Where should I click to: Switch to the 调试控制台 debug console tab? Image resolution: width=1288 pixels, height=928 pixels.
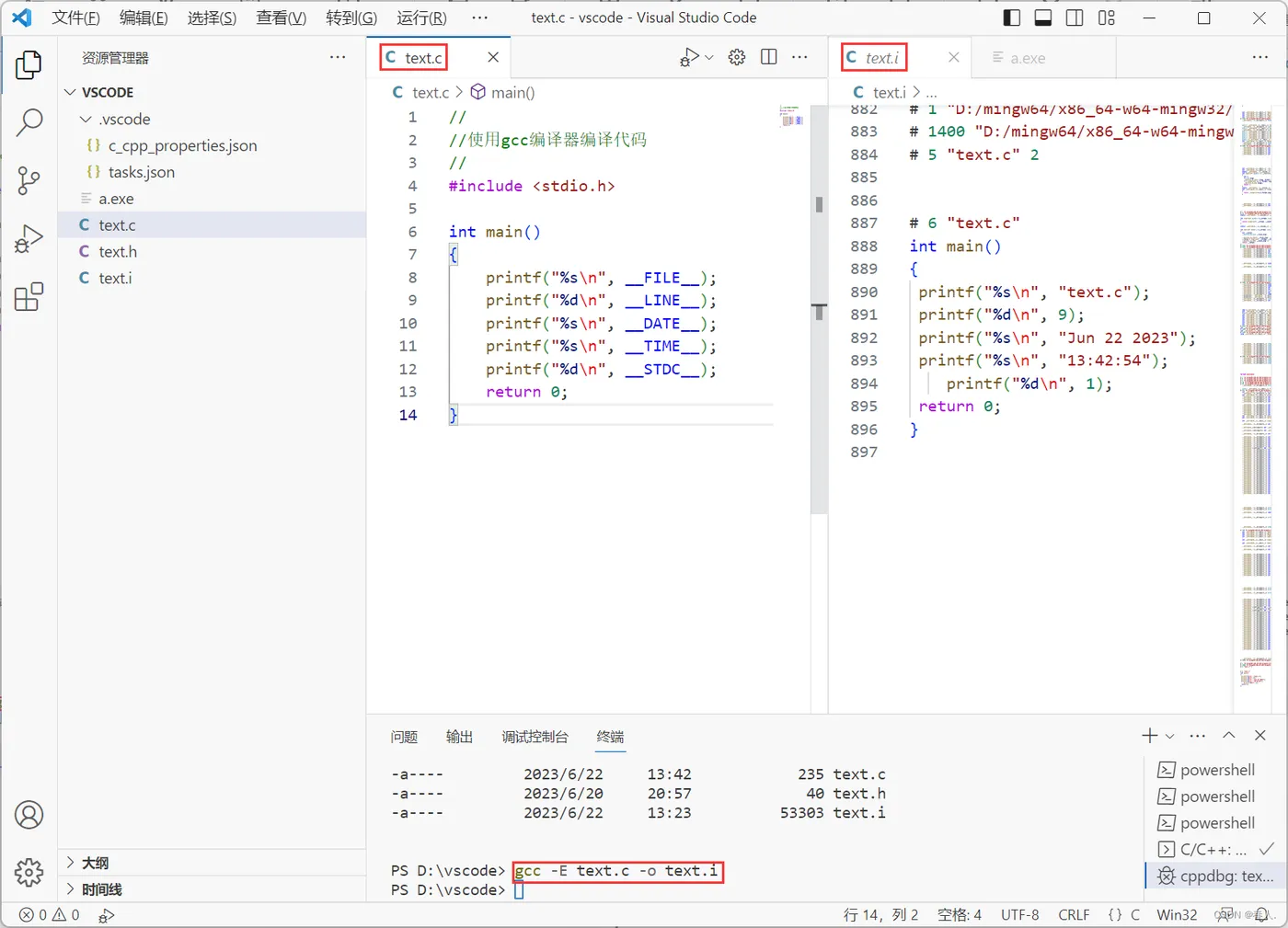click(x=535, y=737)
